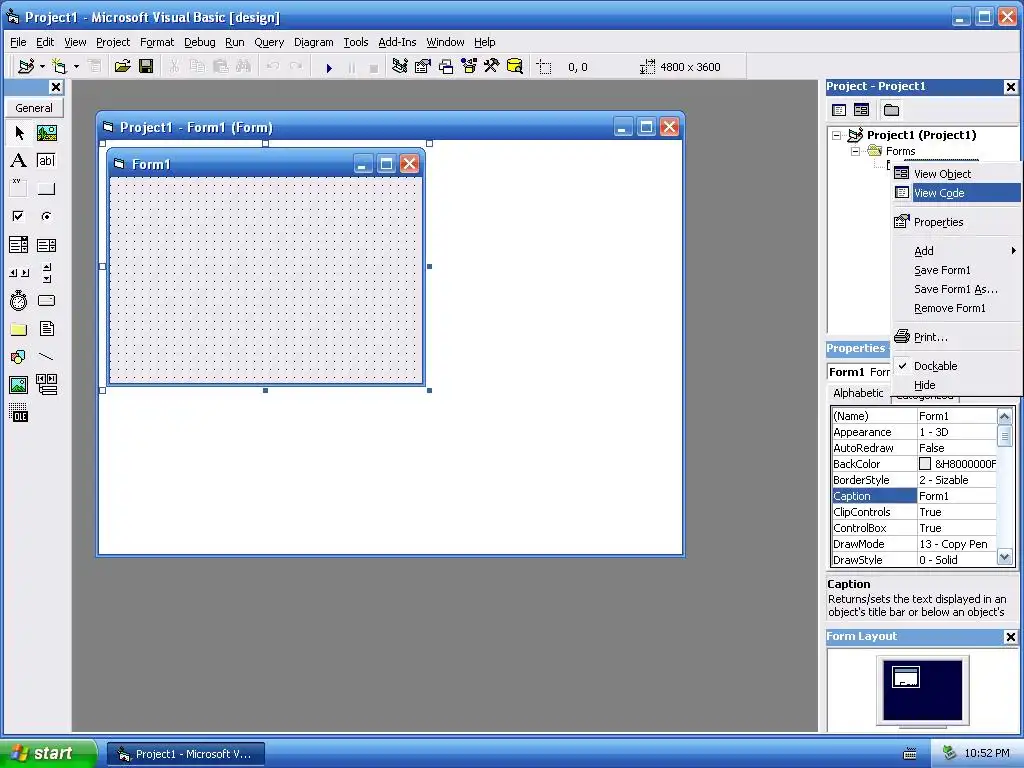The image size is (1024, 768).
Task: Select the Label control tool
Action: [19, 161]
